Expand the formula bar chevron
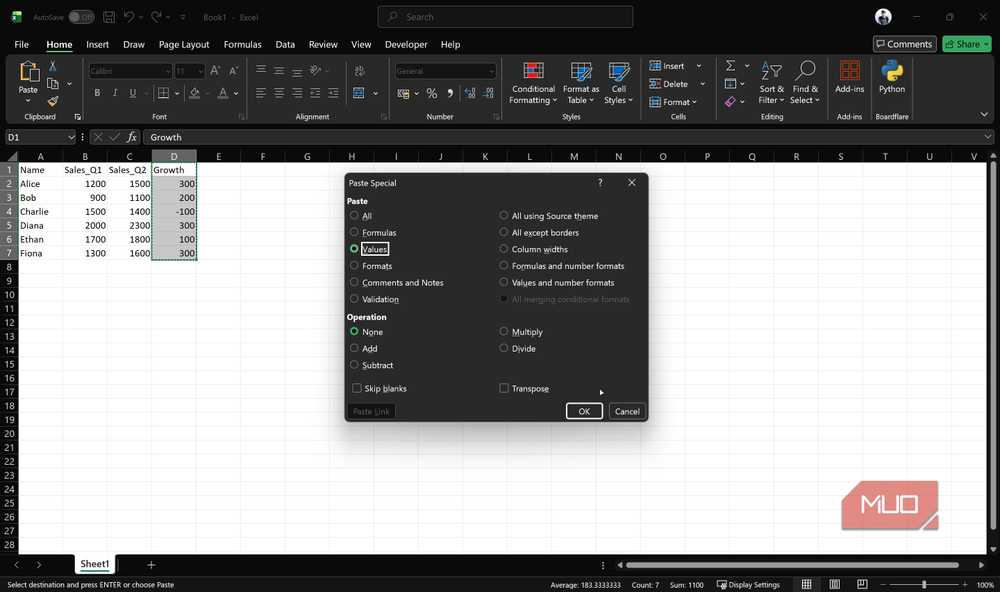 (x=988, y=137)
